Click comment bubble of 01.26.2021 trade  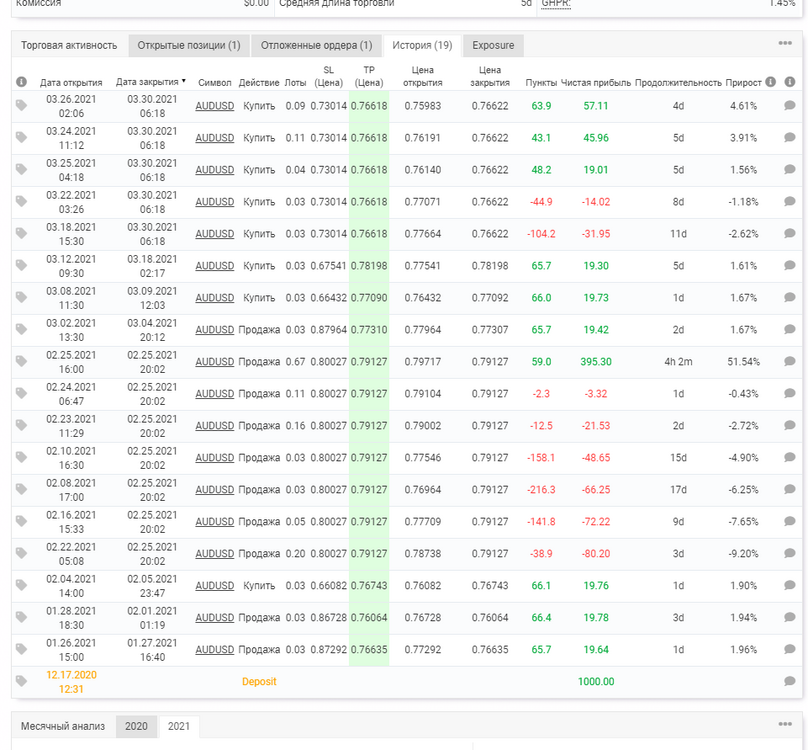tap(789, 649)
